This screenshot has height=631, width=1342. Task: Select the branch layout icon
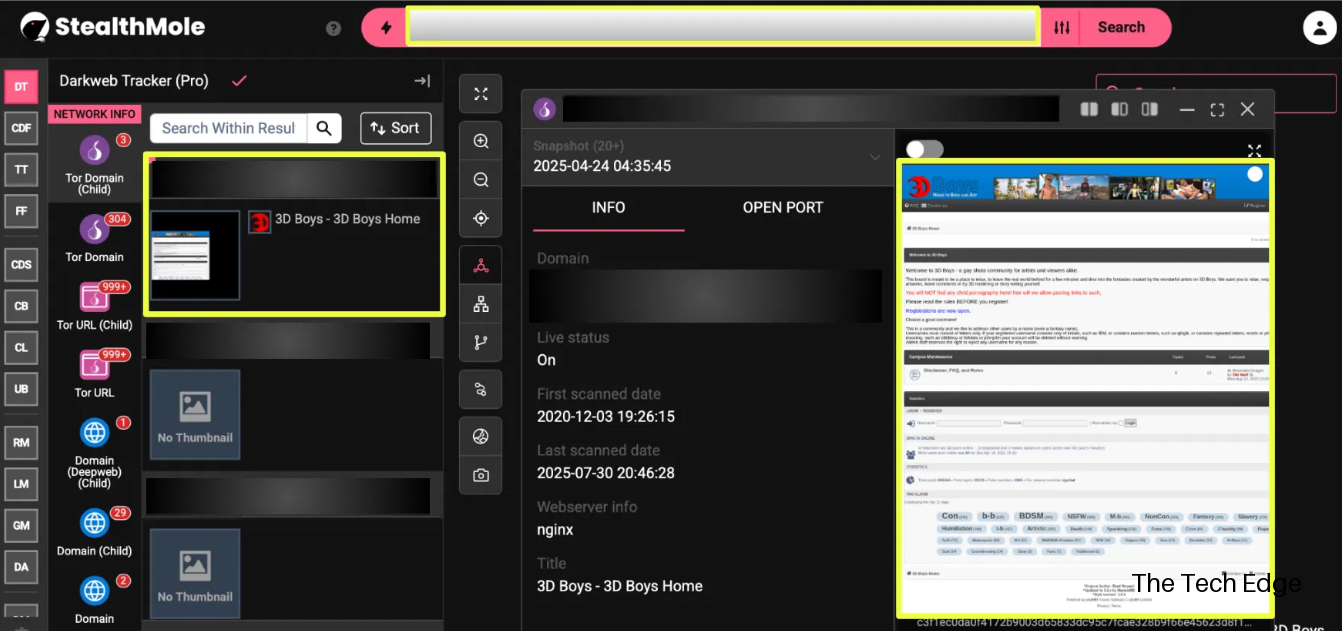(481, 343)
